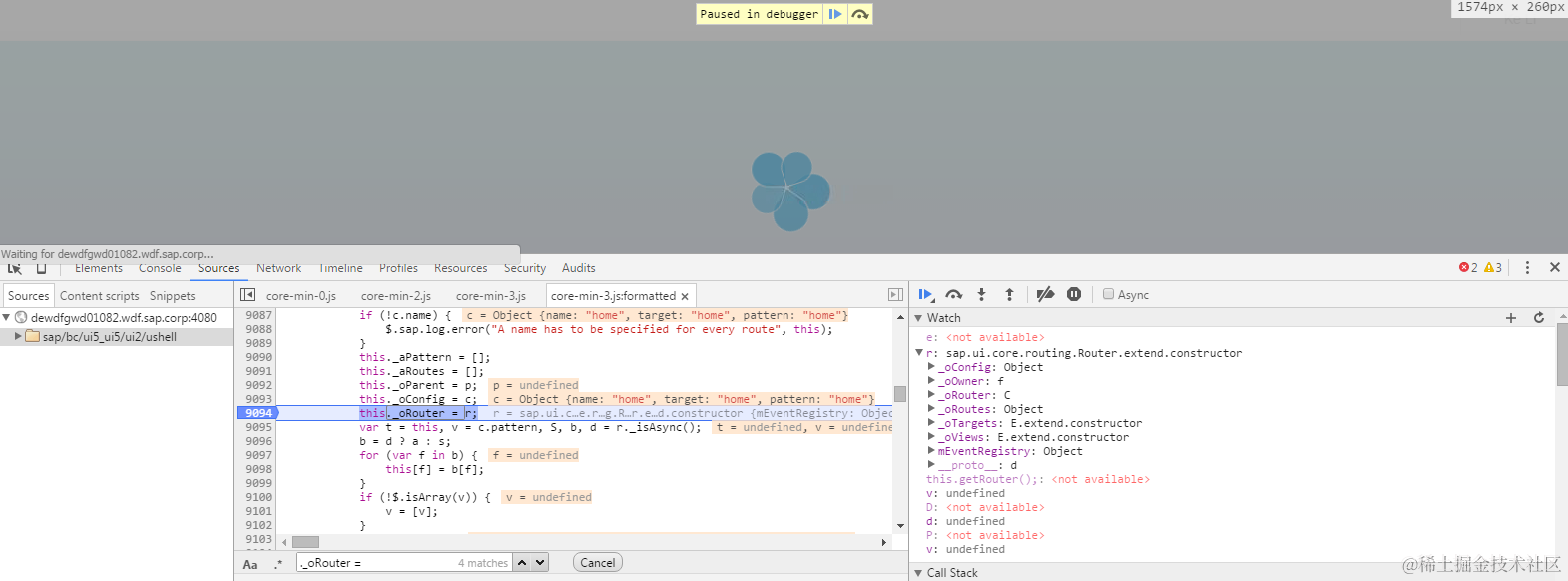Viewport: 1568px width, 581px height.
Task: Collapse the Watch section
Action: tap(918, 318)
